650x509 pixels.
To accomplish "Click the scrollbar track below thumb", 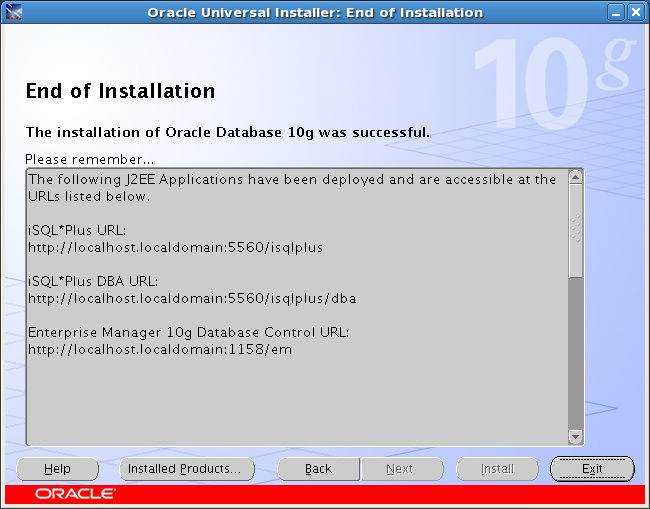I will [x=575, y=354].
